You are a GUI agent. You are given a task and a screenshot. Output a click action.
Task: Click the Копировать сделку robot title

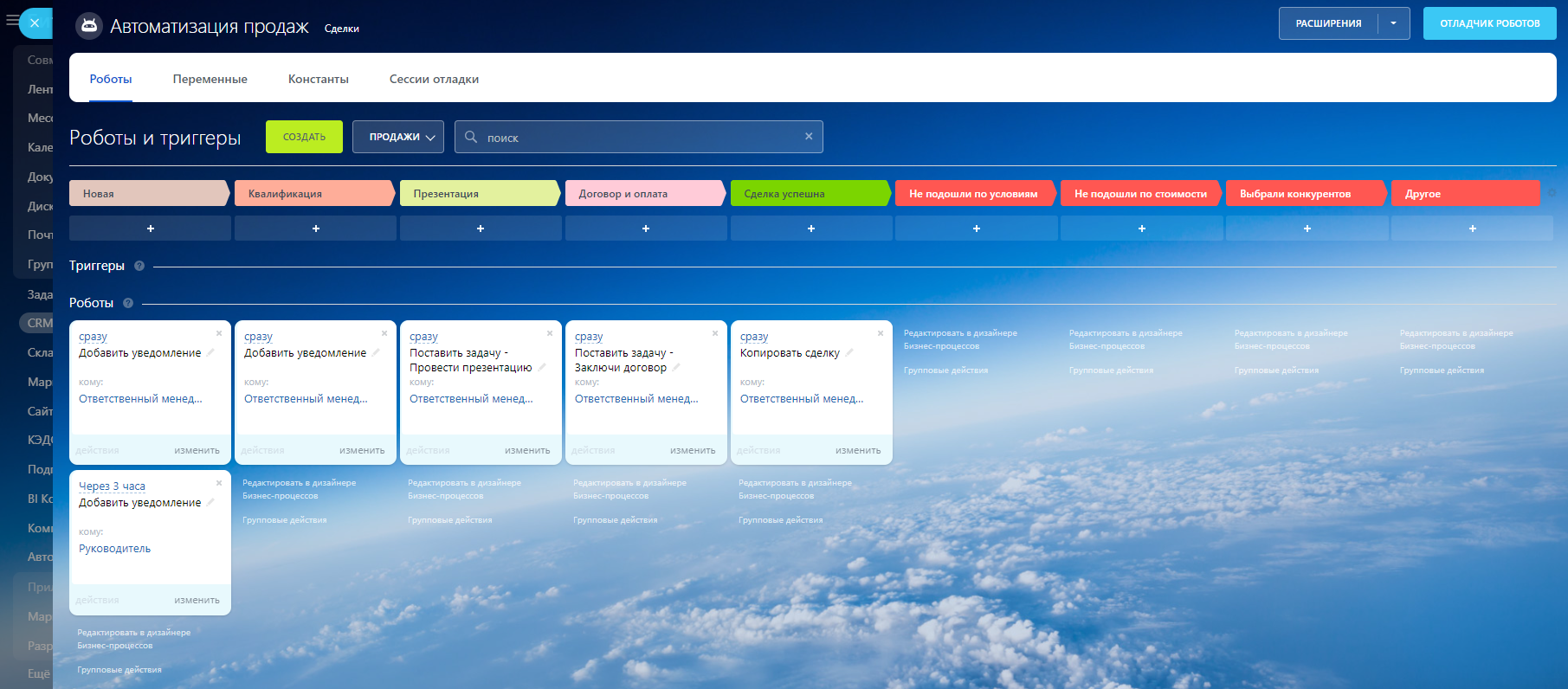790,352
